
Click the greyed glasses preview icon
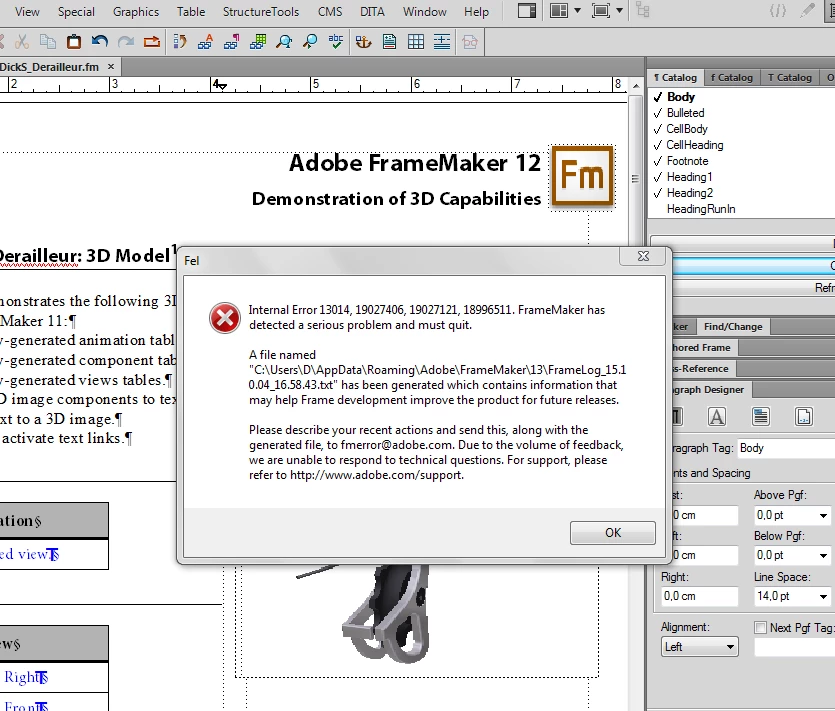point(470,42)
